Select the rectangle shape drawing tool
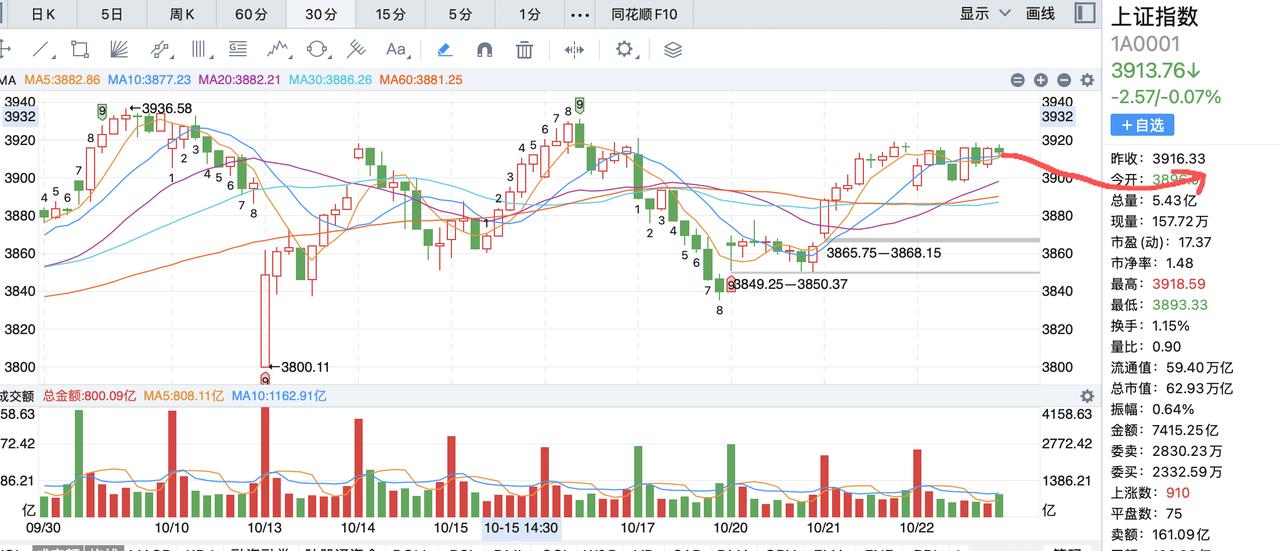1280x551 pixels. (80, 49)
